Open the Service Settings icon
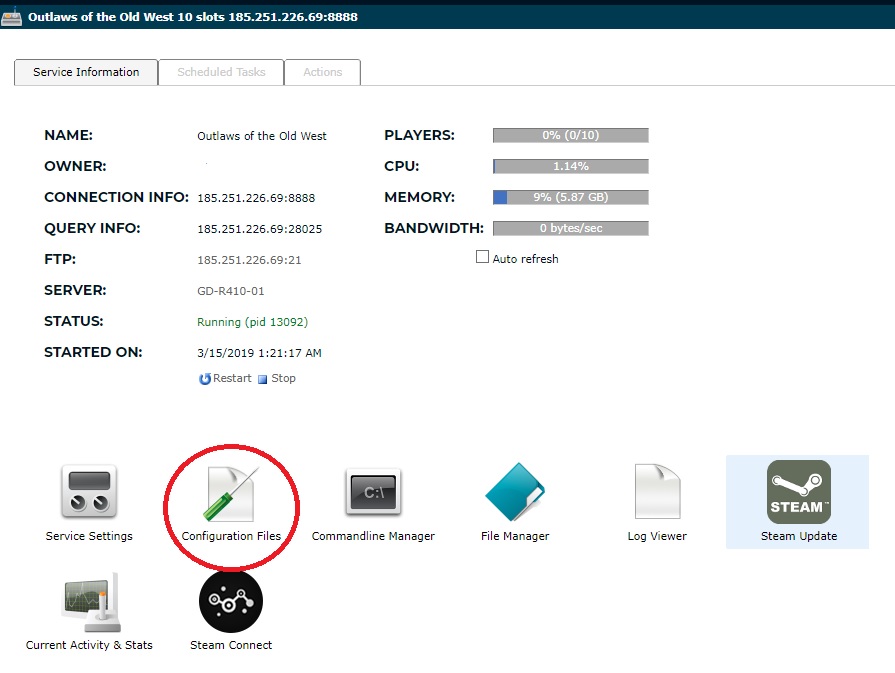The width and height of the screenshot is (895, 673). pyautogui.click(x=89, y=492)
